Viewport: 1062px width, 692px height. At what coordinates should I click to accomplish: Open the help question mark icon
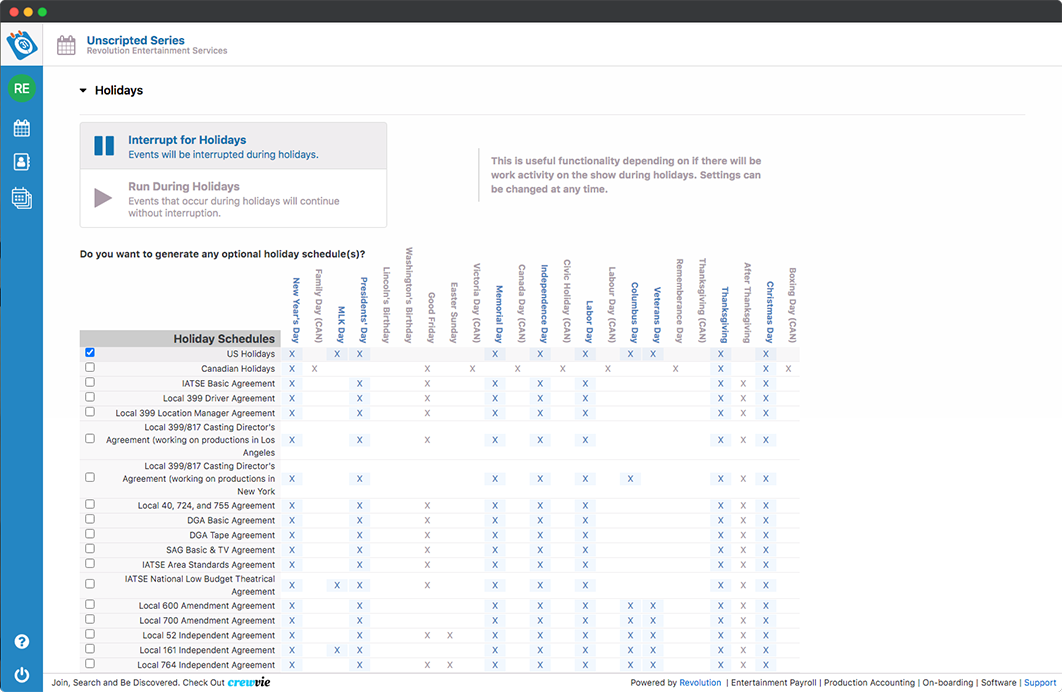click(22, 641)
